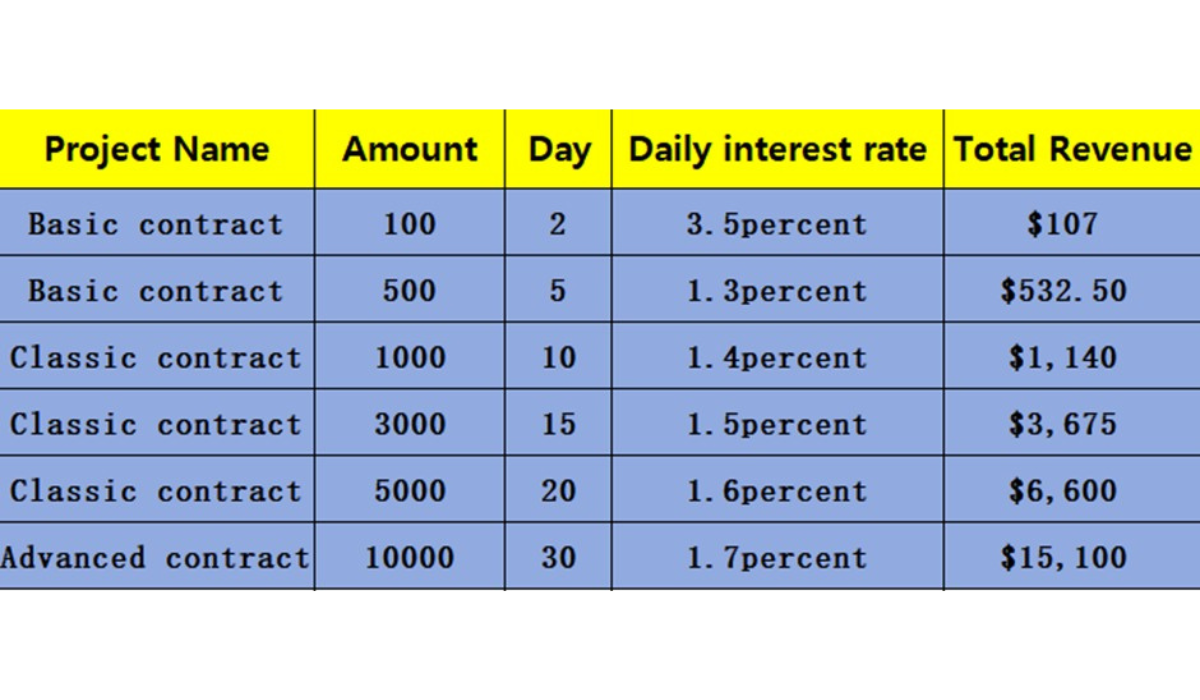Click the amount cell showing 10000
This screenshot has width=1200, height=700.
point(410,557)
